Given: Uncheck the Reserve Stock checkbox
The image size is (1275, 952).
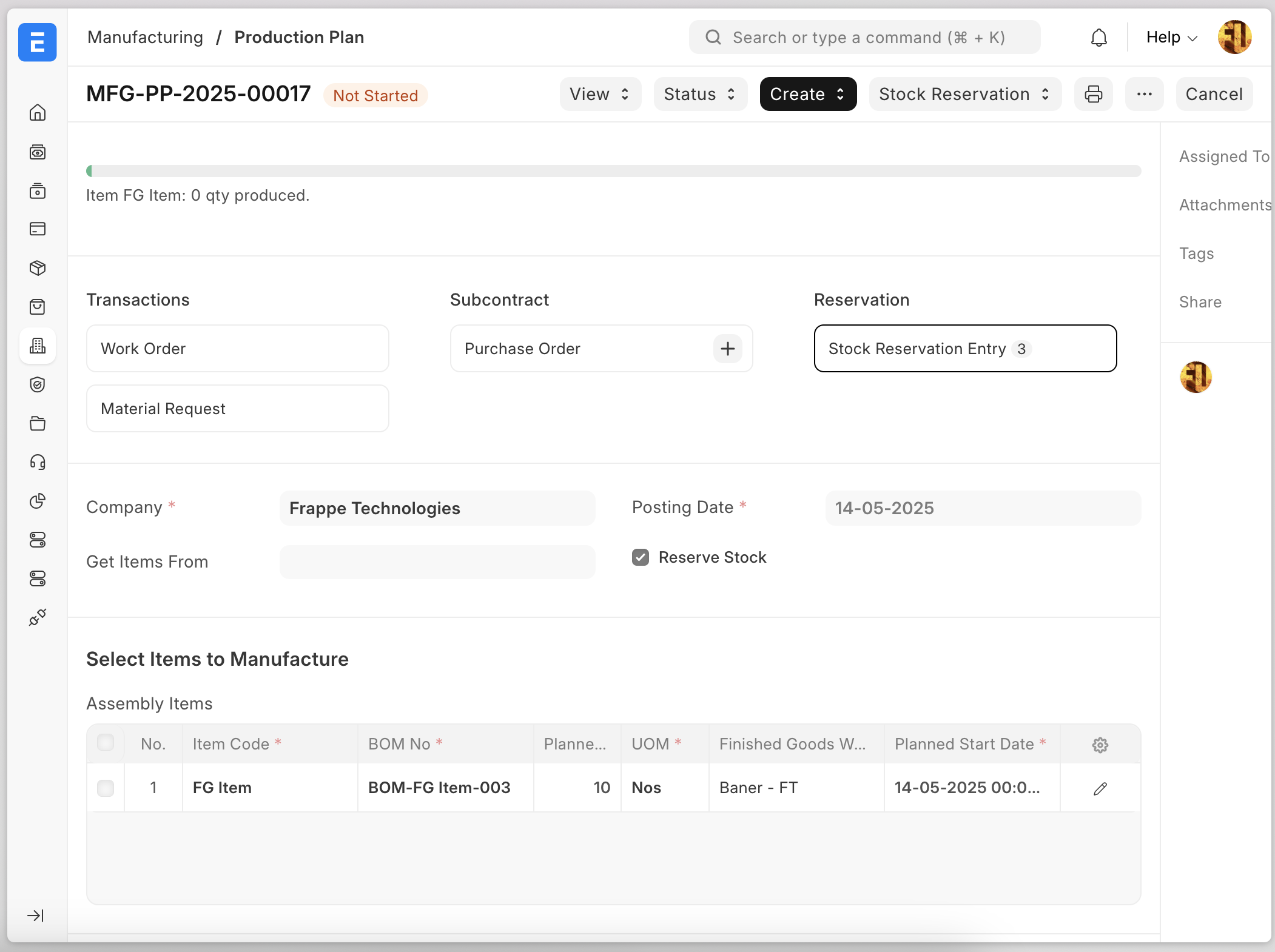Looking at the screenshot, I should tap(641, 557).
